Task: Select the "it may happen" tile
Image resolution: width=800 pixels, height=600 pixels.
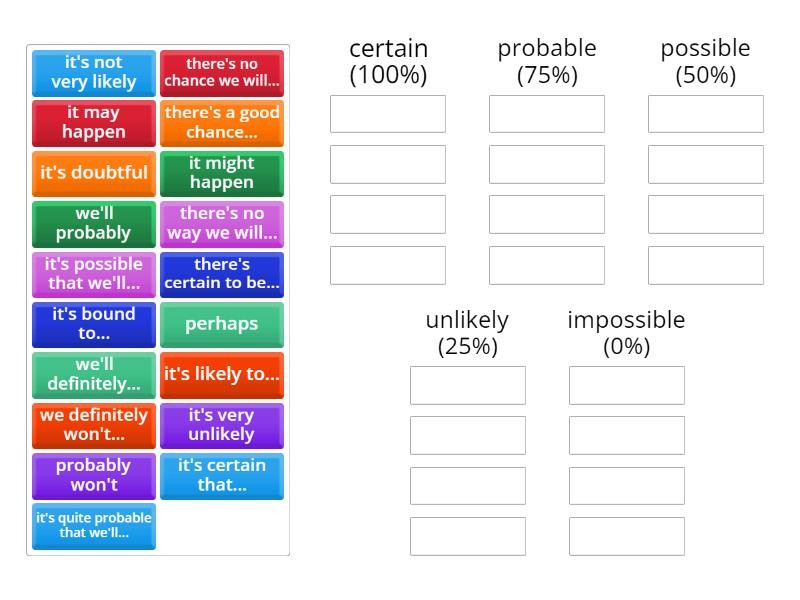Action: click(93, 123)
